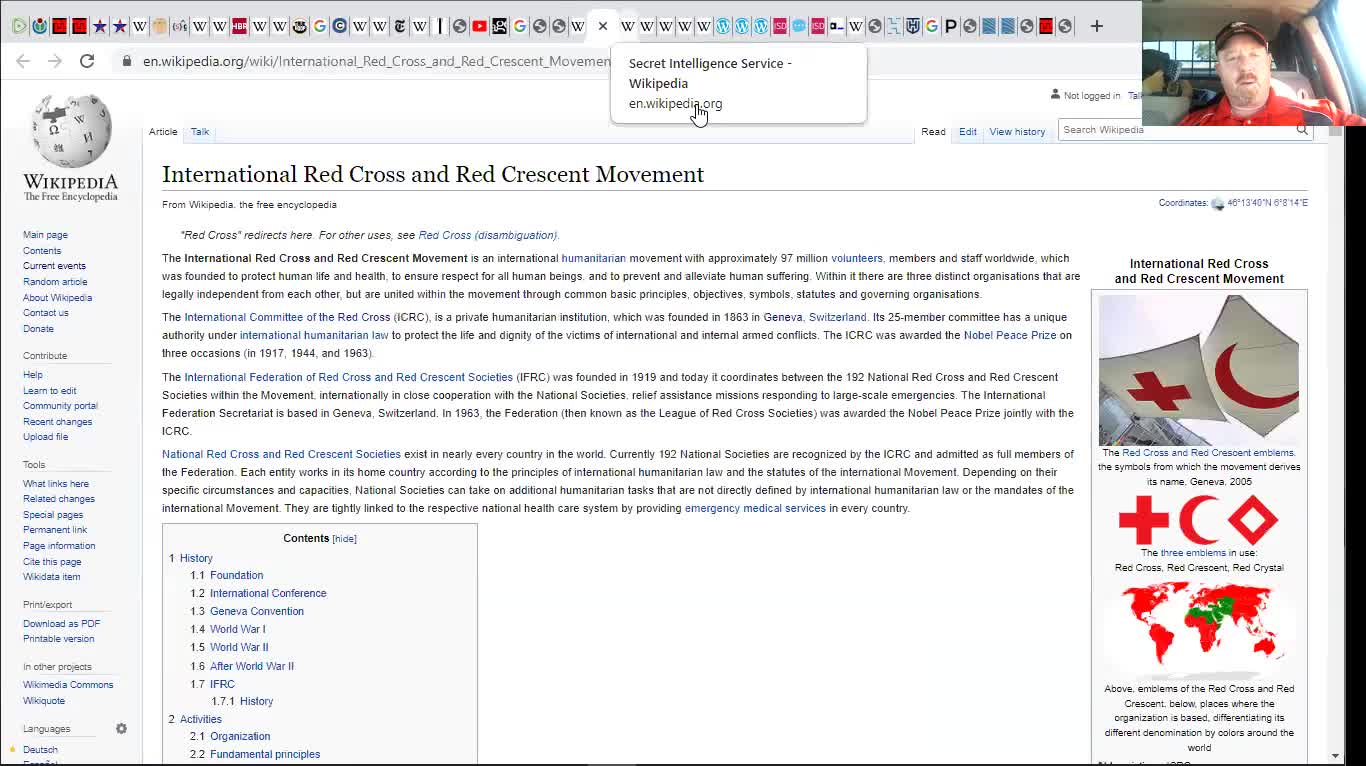Close the currently active tab
This screenshot has height=766, width=1366.
click(603, 26)
